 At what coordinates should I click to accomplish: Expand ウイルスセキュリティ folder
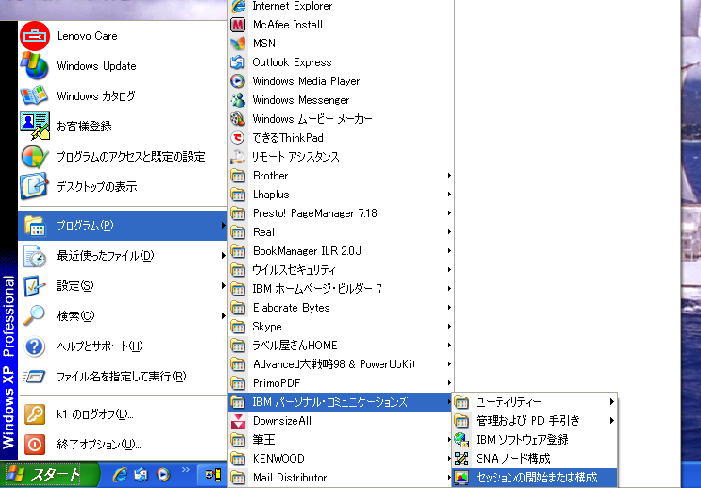[341, 270]
